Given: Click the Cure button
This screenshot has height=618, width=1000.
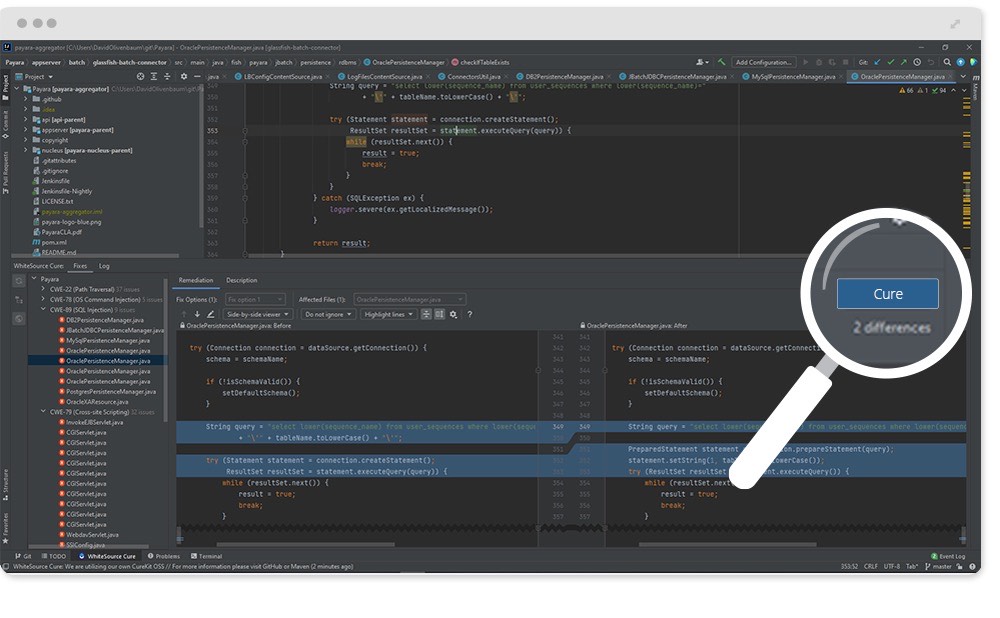Looking at the screenshot, I should click(x=887, y=294).
